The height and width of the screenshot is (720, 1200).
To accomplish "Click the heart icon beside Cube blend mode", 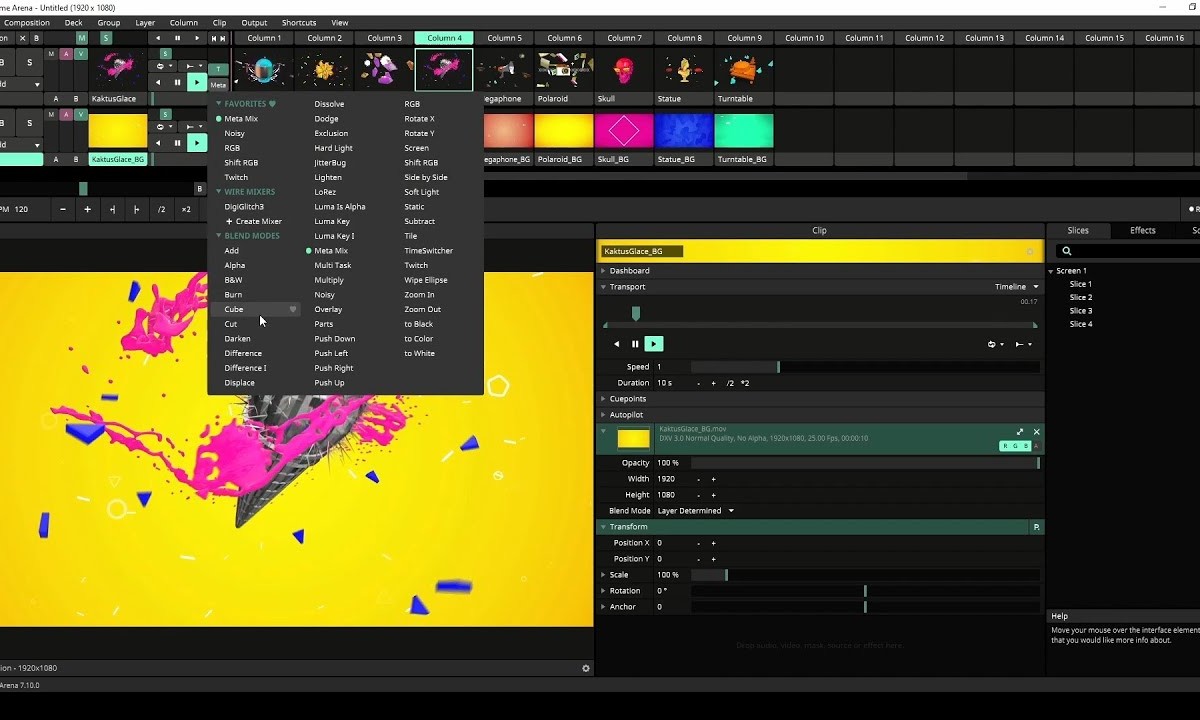I will (293, 310).
